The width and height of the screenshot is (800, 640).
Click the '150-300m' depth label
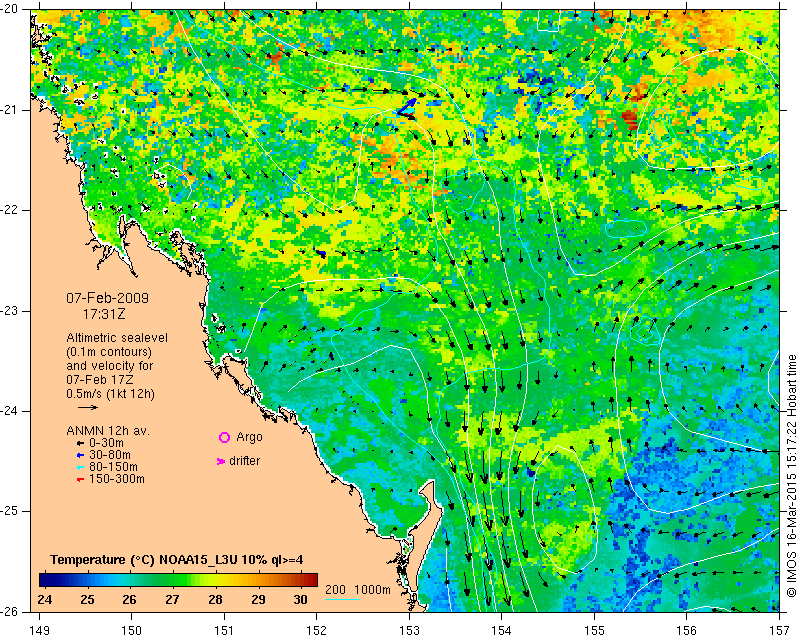pyautogui.click(x=116, y=479)
